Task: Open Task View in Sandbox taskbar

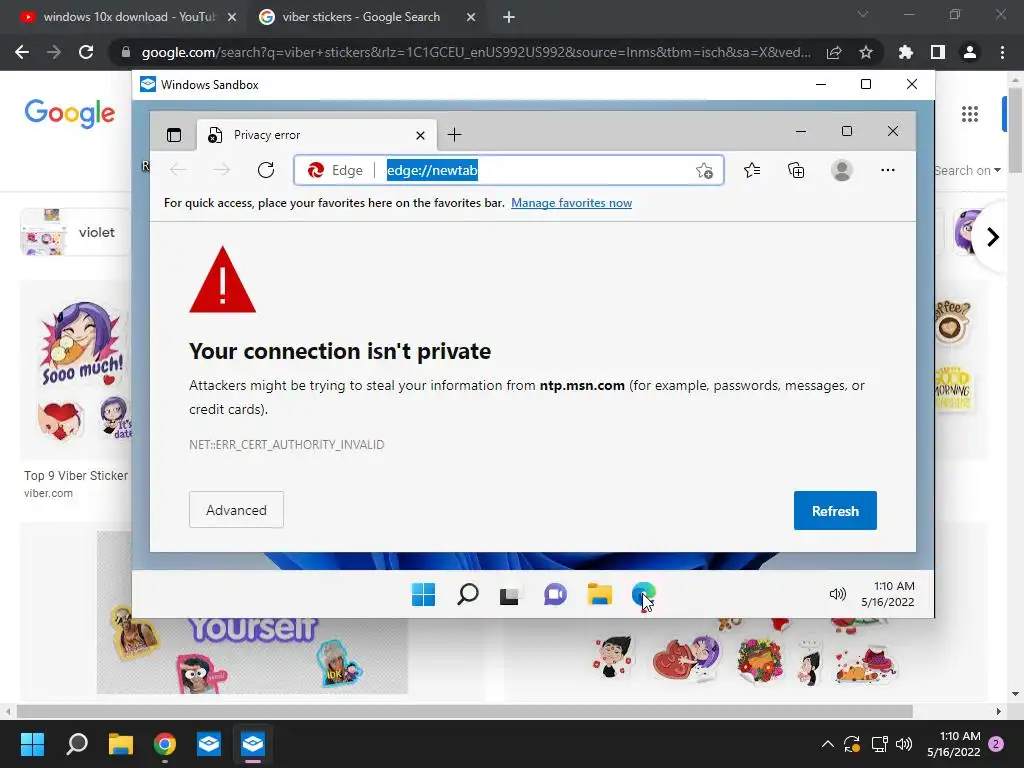Action: 509,596
